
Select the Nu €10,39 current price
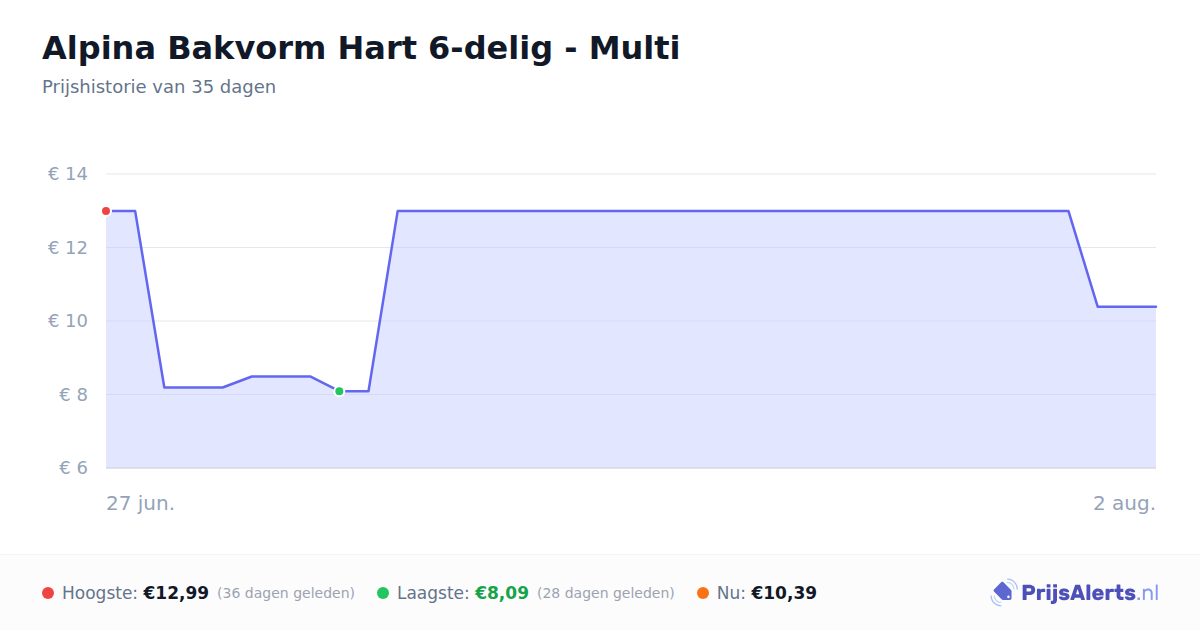[784, 593]
